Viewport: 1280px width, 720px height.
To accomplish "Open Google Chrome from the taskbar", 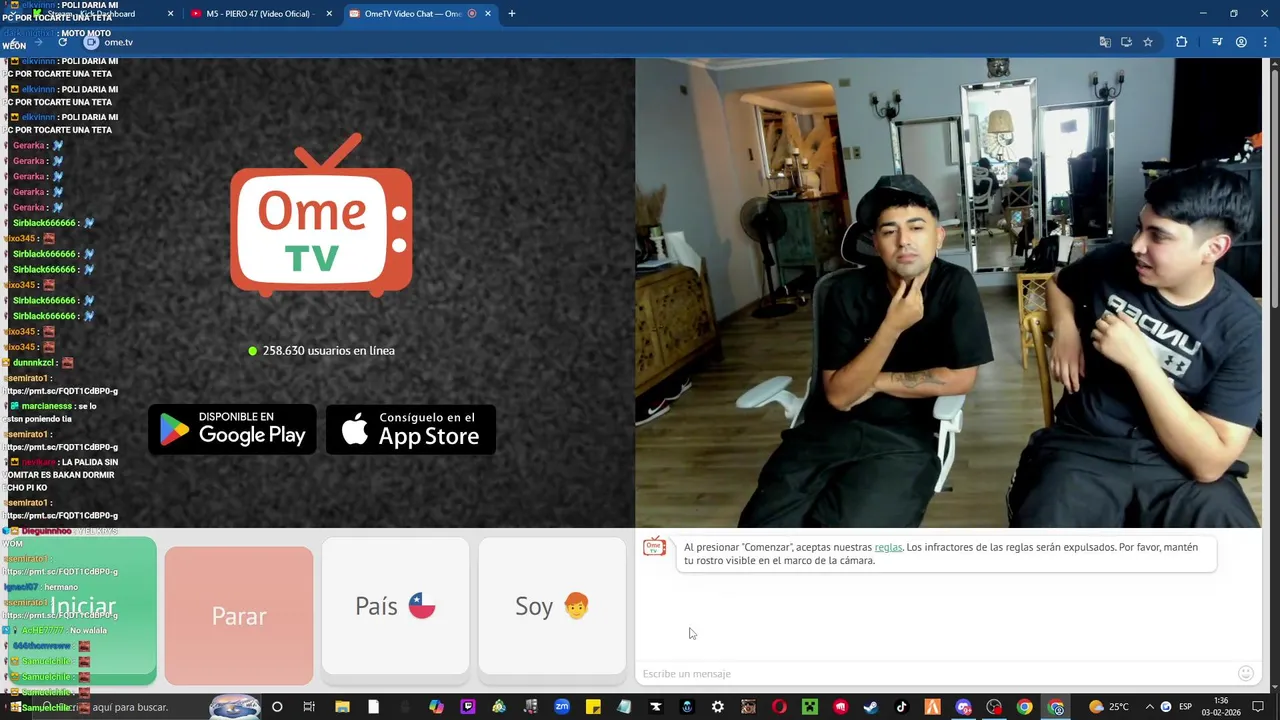I will tap(1025, 707).
